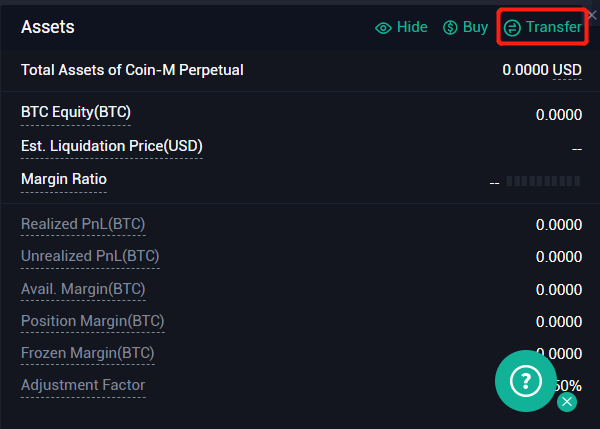Screen dimensions: 600x429
Task: Click the Hide assets text
Action: point(412,27)
